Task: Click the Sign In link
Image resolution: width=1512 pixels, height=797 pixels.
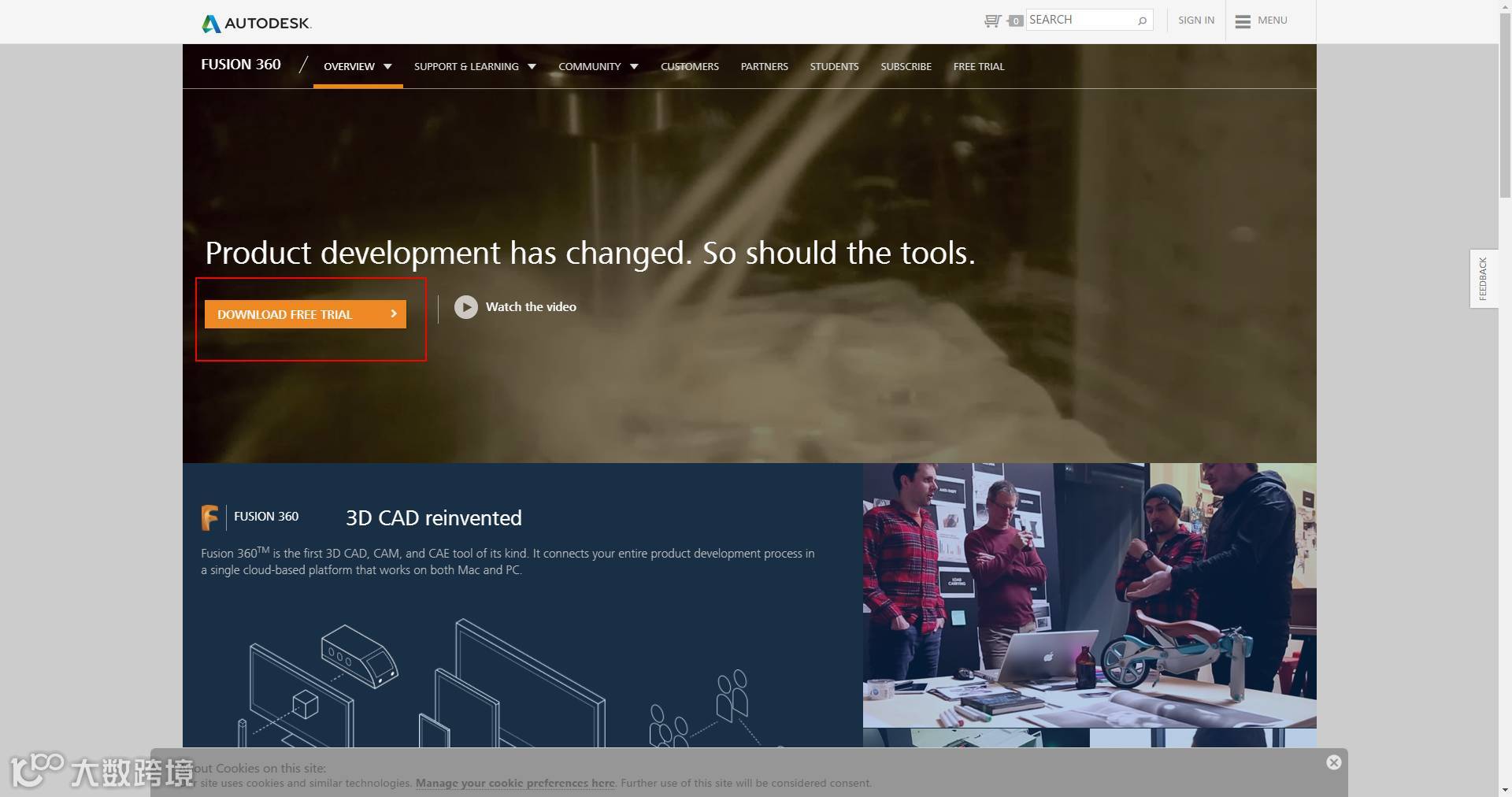Action: (x=1196, y=20)
